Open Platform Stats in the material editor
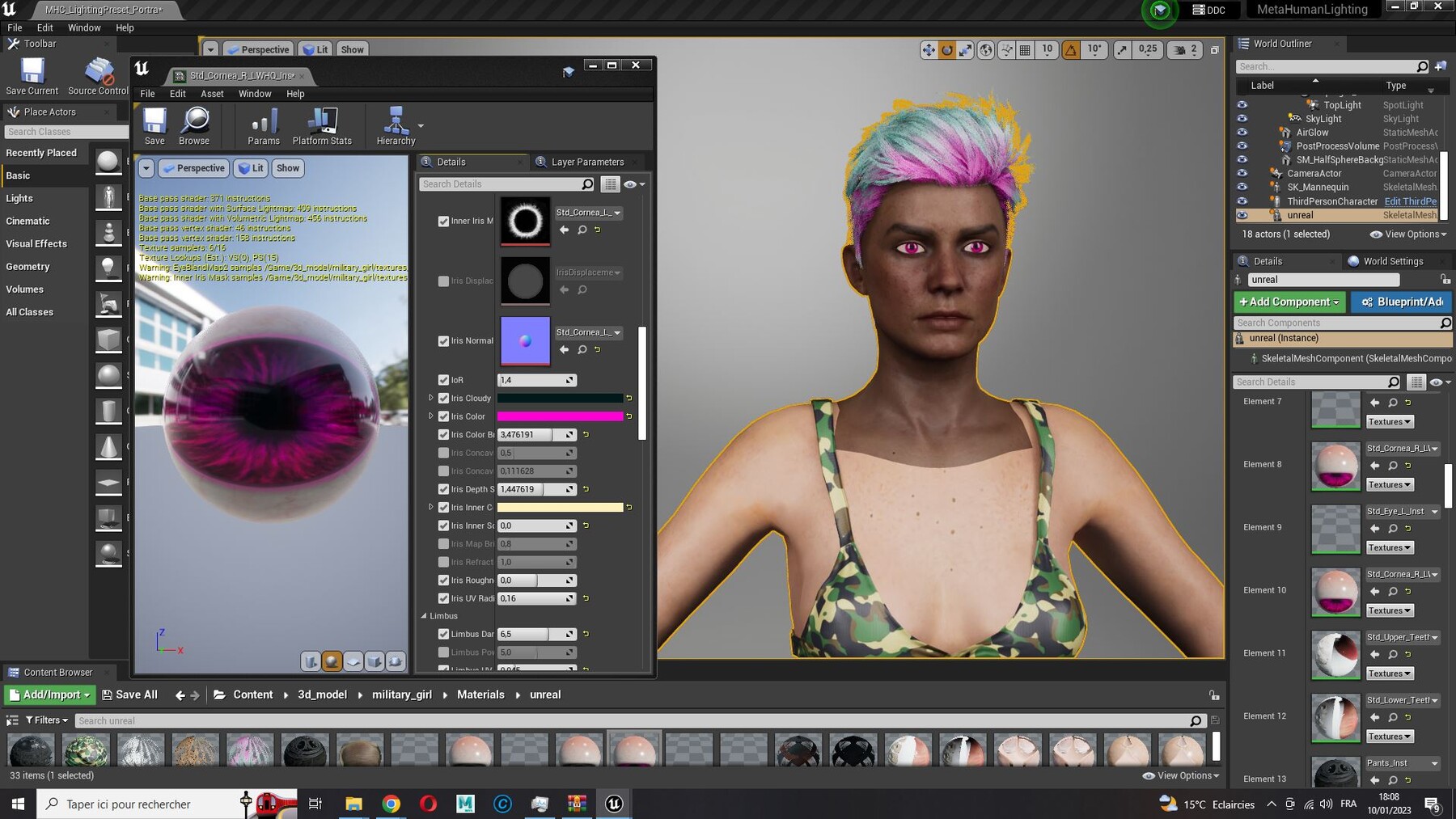The image size is (1456, 819). [322, 125]
